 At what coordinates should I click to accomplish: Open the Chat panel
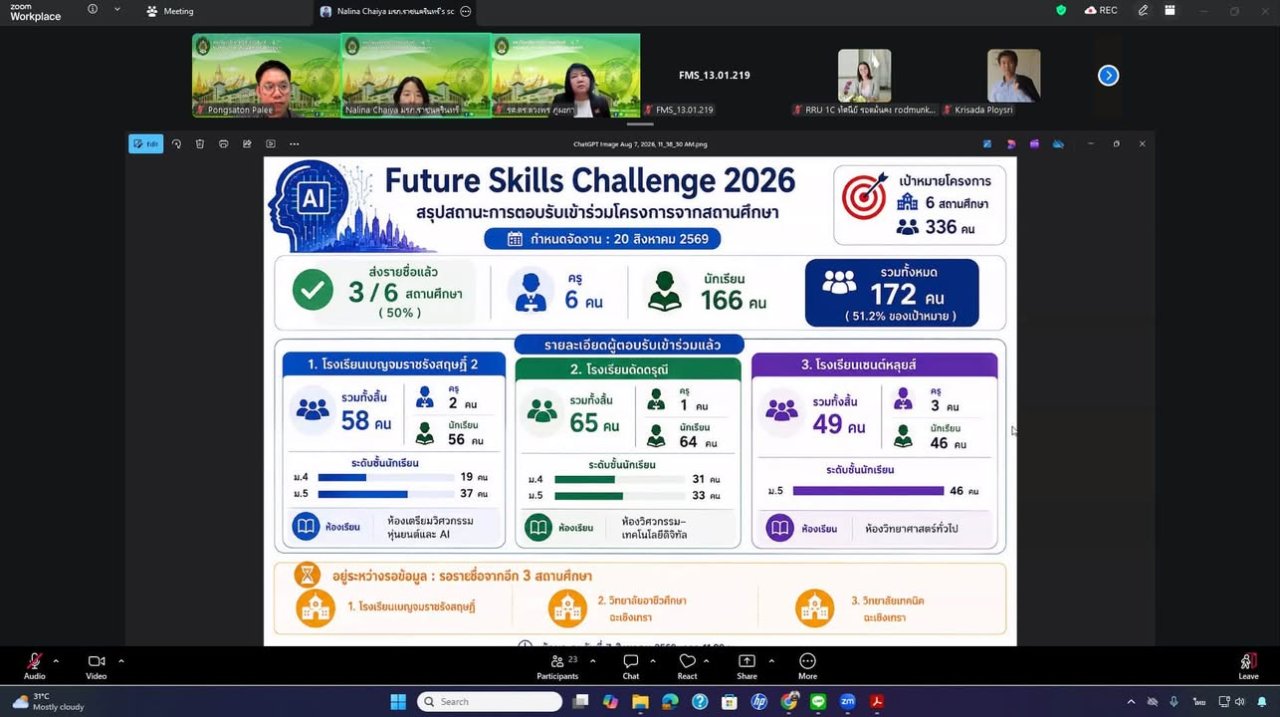(x=631, y=666)
